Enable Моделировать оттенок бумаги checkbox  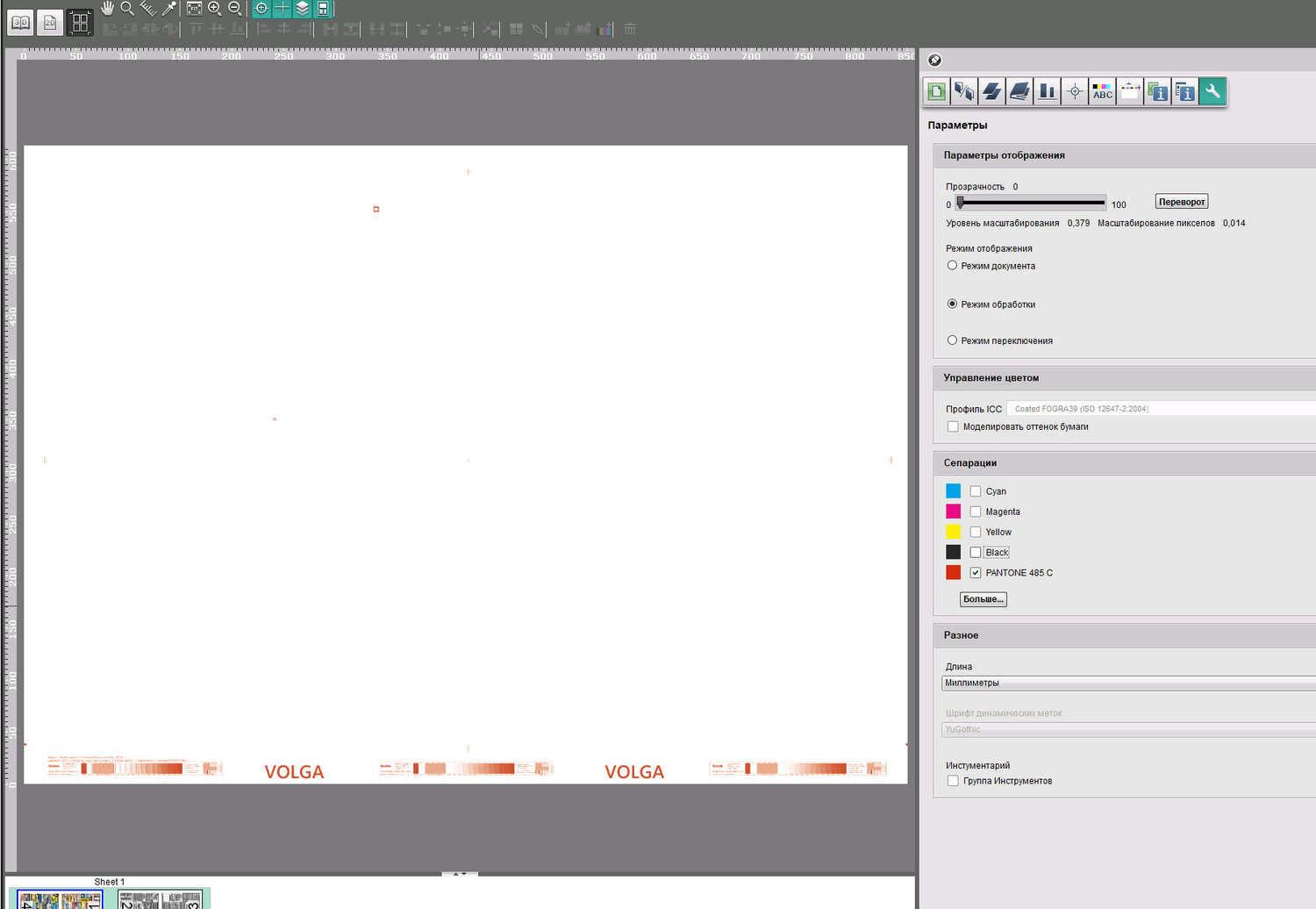953,426
